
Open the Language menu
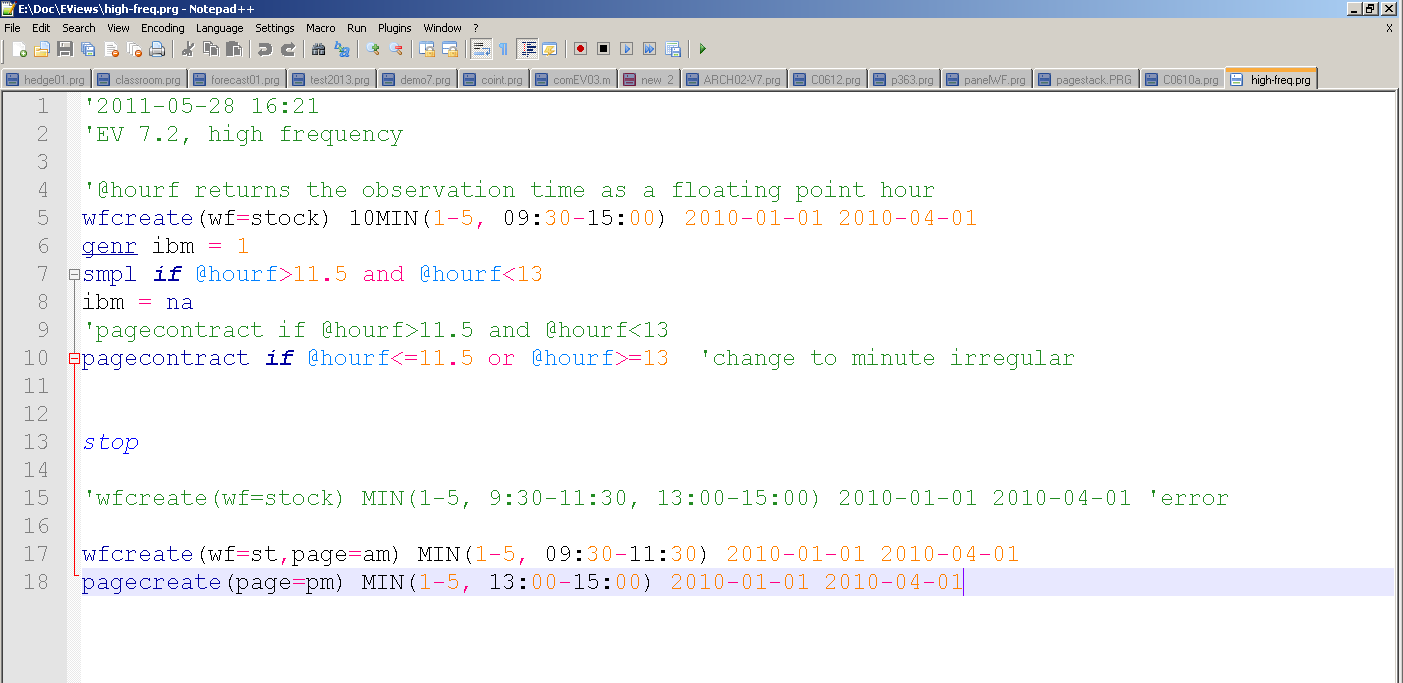click(219, 28)
